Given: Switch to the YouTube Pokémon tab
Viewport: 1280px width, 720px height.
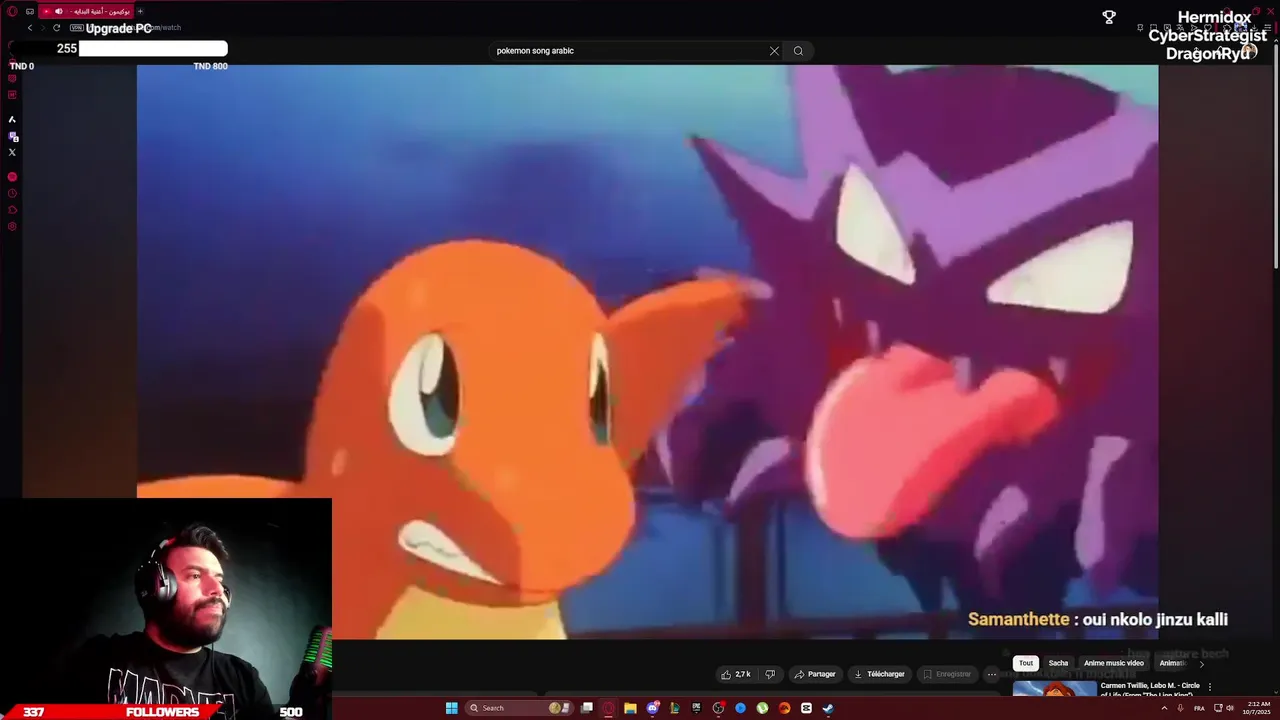Looking at the screenshot, I should click(x=87, y=11).
